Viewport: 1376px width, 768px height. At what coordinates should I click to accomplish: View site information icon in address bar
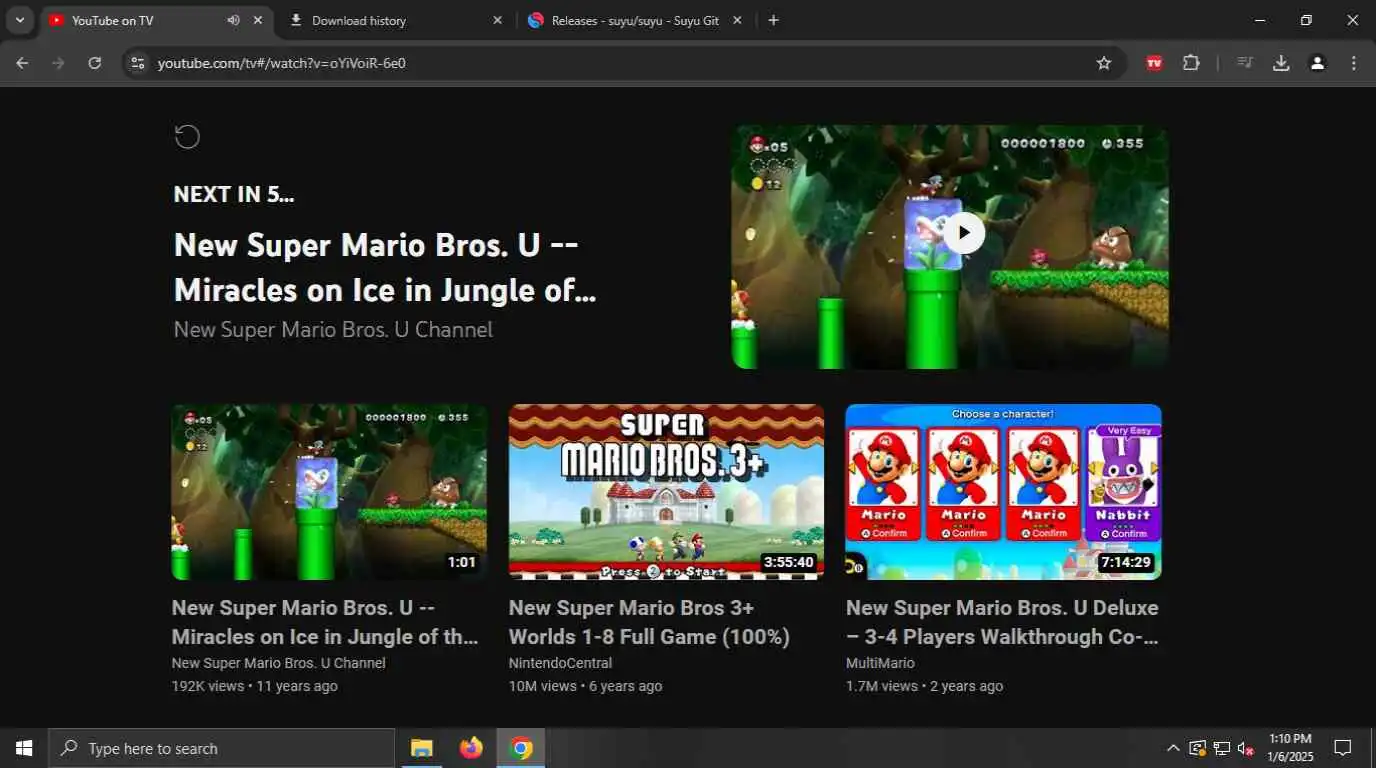[x=139, y=63]
